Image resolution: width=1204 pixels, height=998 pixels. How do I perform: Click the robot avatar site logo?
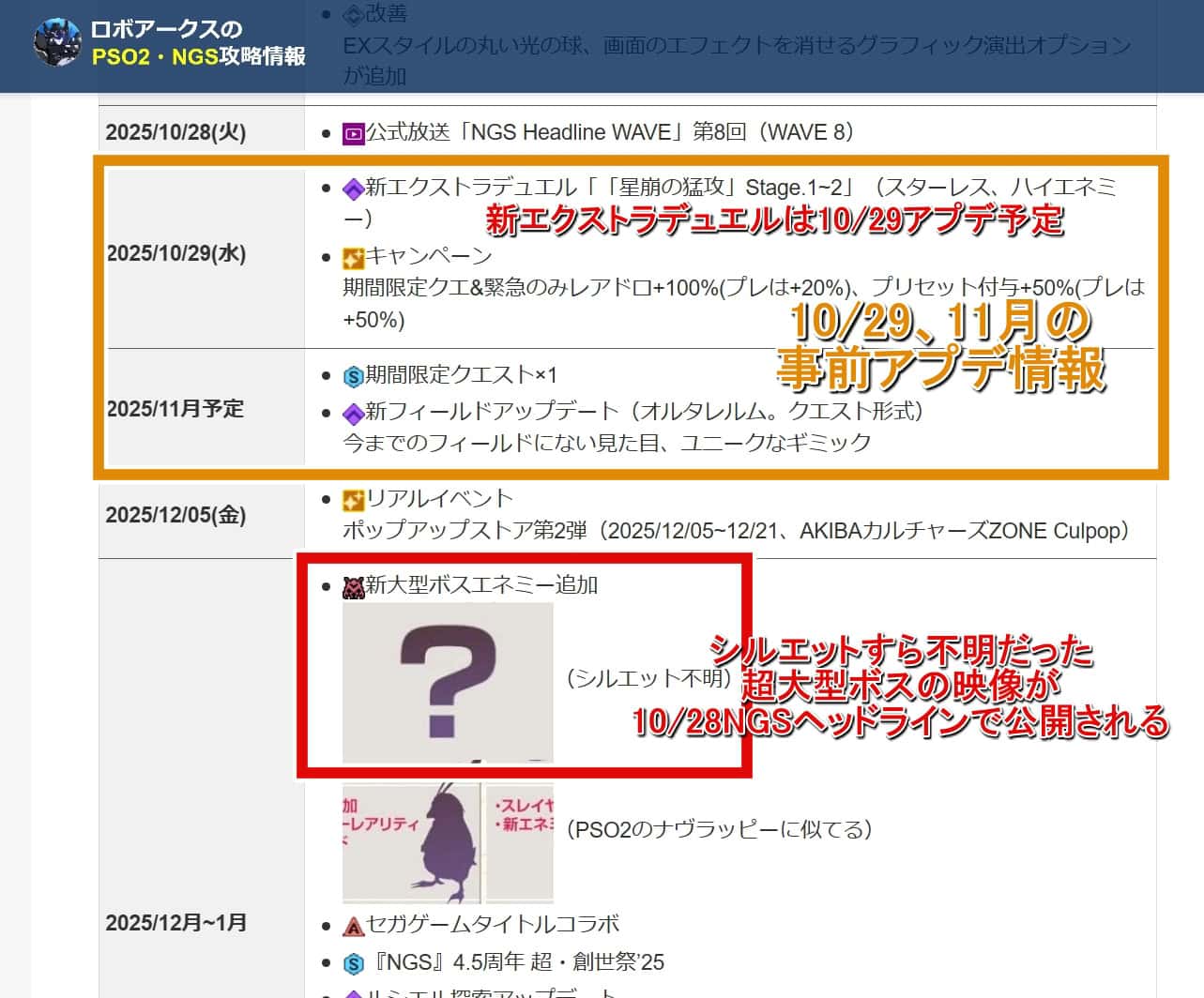[x=58, y=42]
